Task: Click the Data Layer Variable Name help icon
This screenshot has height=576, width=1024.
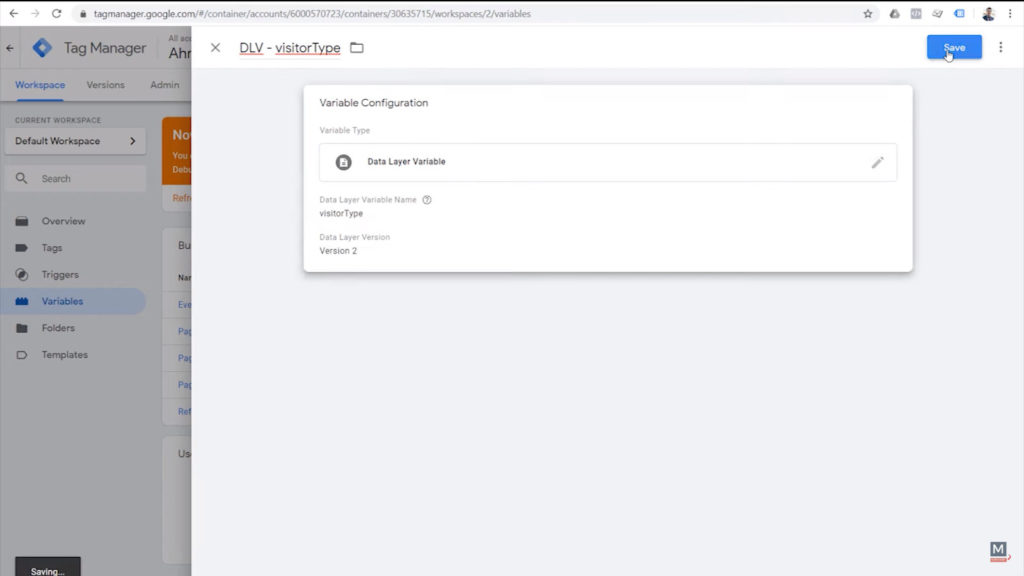Action: [427, 199]
